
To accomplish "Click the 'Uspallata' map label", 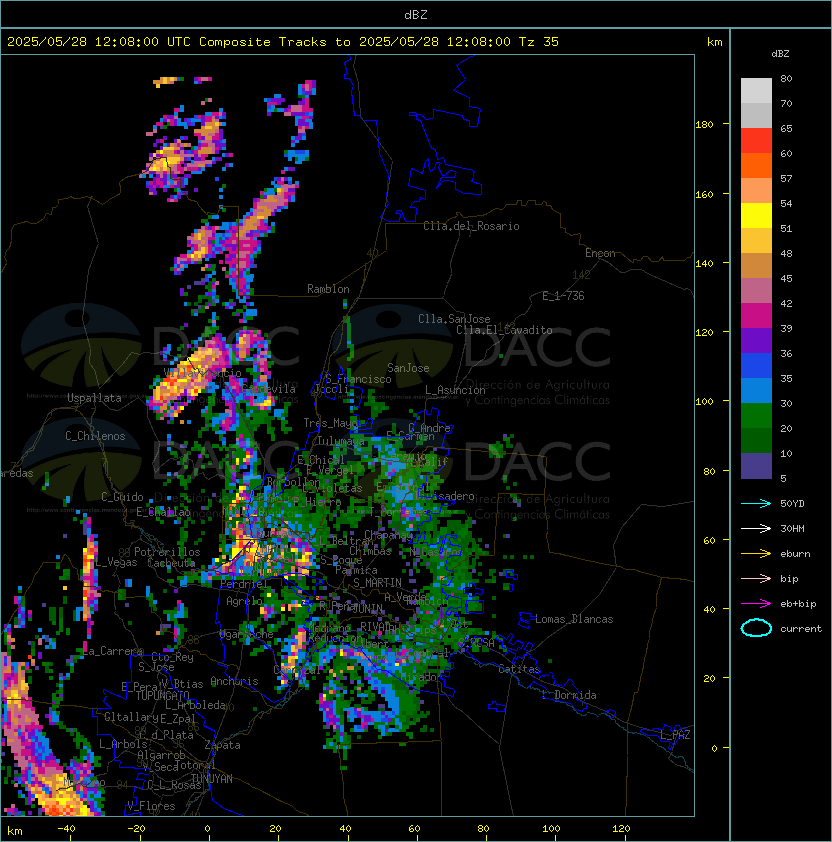I will (94, 398).
